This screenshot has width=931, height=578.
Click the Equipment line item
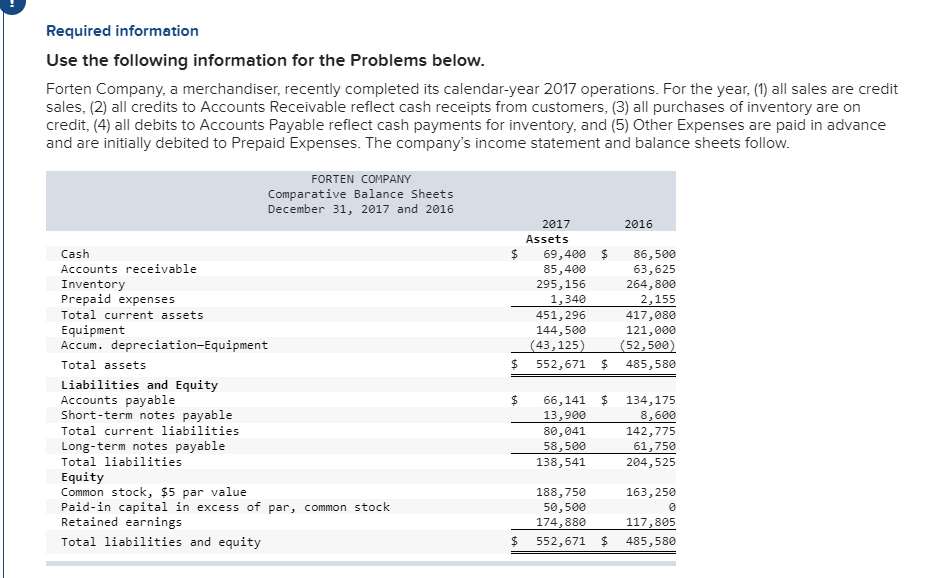click(91, 329)
